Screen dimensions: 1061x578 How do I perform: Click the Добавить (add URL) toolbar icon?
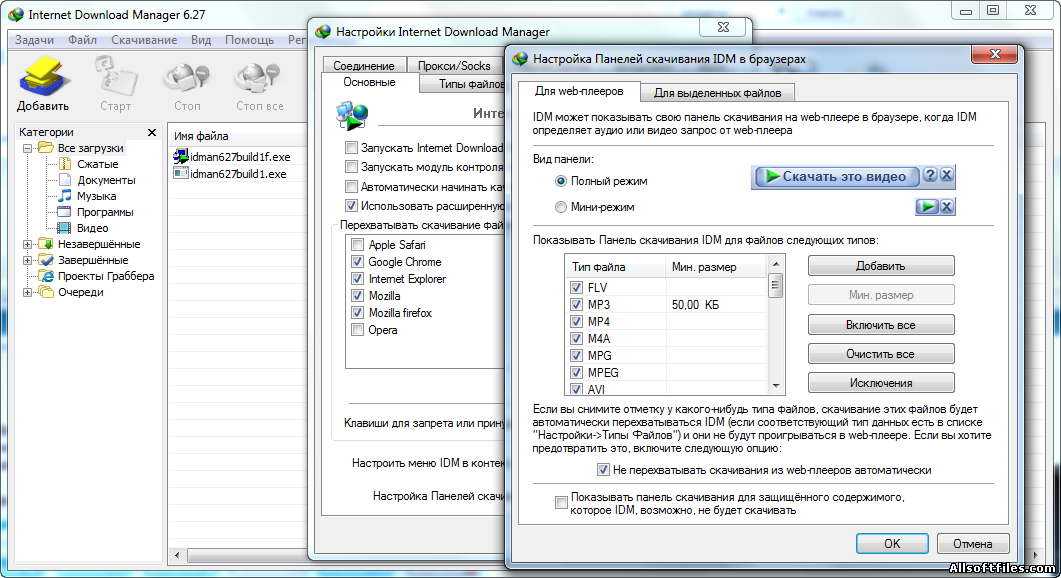43,76
